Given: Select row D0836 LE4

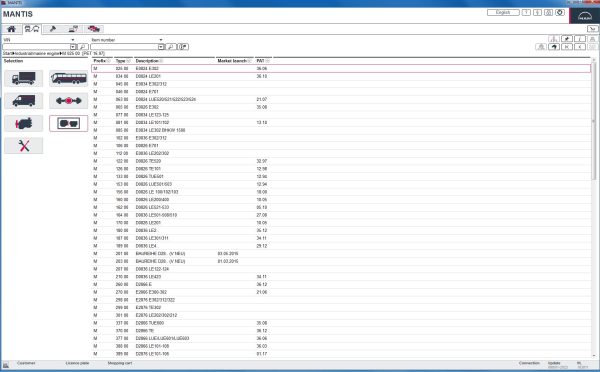Looking at the screenshot, I should (341, 246).
